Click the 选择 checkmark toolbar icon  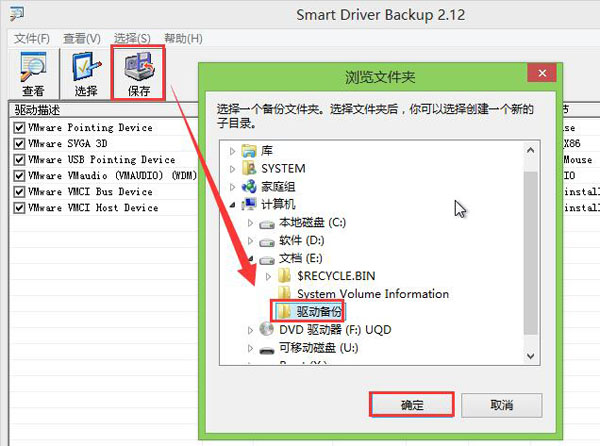[x=86, y=67]
